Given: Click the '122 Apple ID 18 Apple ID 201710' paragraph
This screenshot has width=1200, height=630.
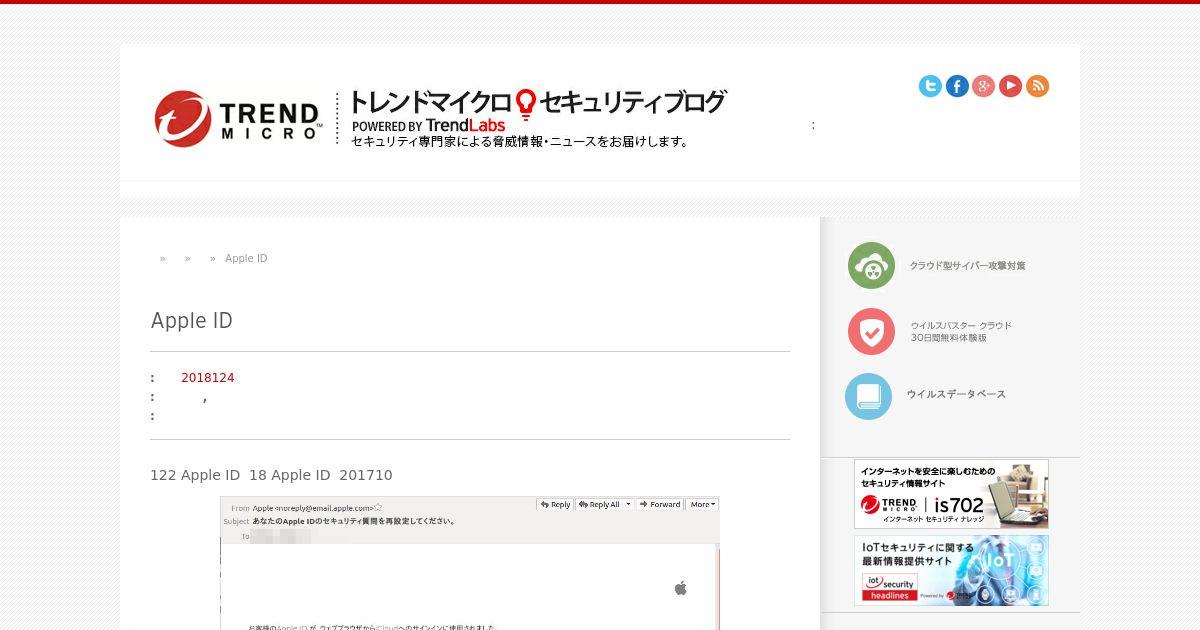Looking at the screenshot, I should (x=271, y=475).
